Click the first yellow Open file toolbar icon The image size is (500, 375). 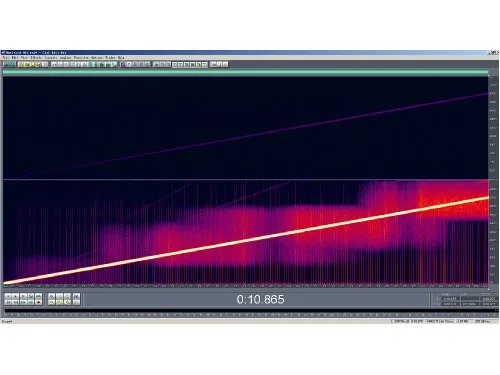pyautogui.click(x=21, y=64)
